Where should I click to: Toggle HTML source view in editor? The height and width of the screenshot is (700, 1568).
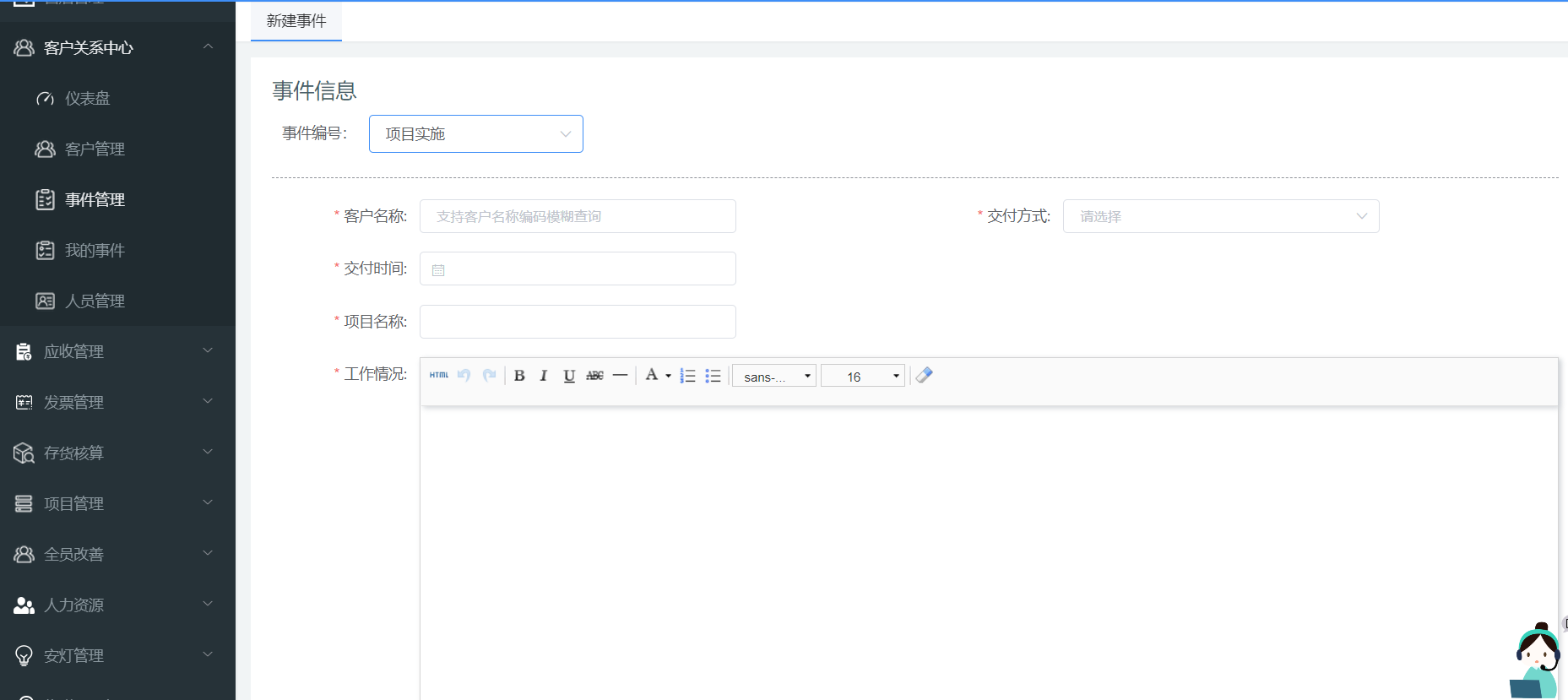[x=438, y=376]
